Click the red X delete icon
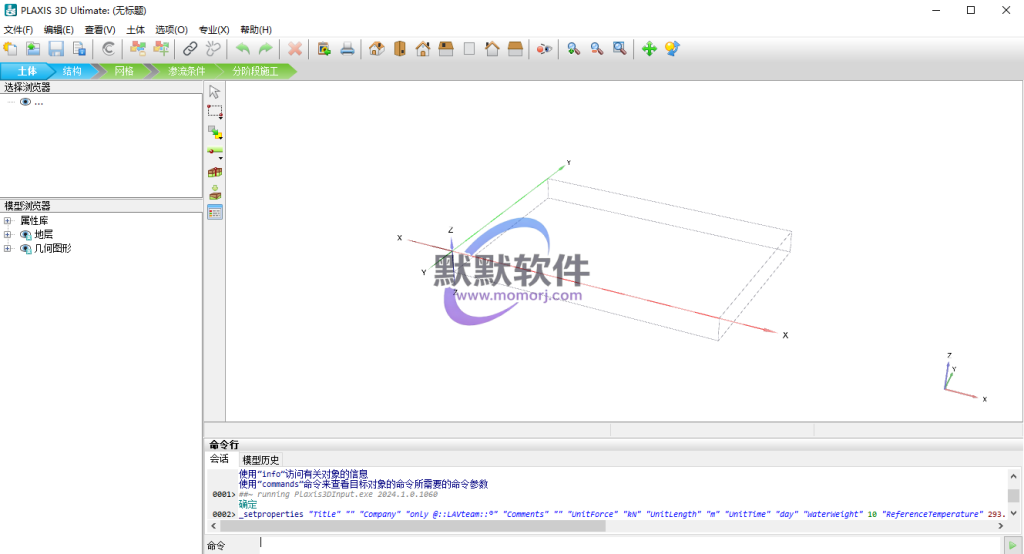The height and width of the screenshot is (554, 1024). click(x=295, y=48)
